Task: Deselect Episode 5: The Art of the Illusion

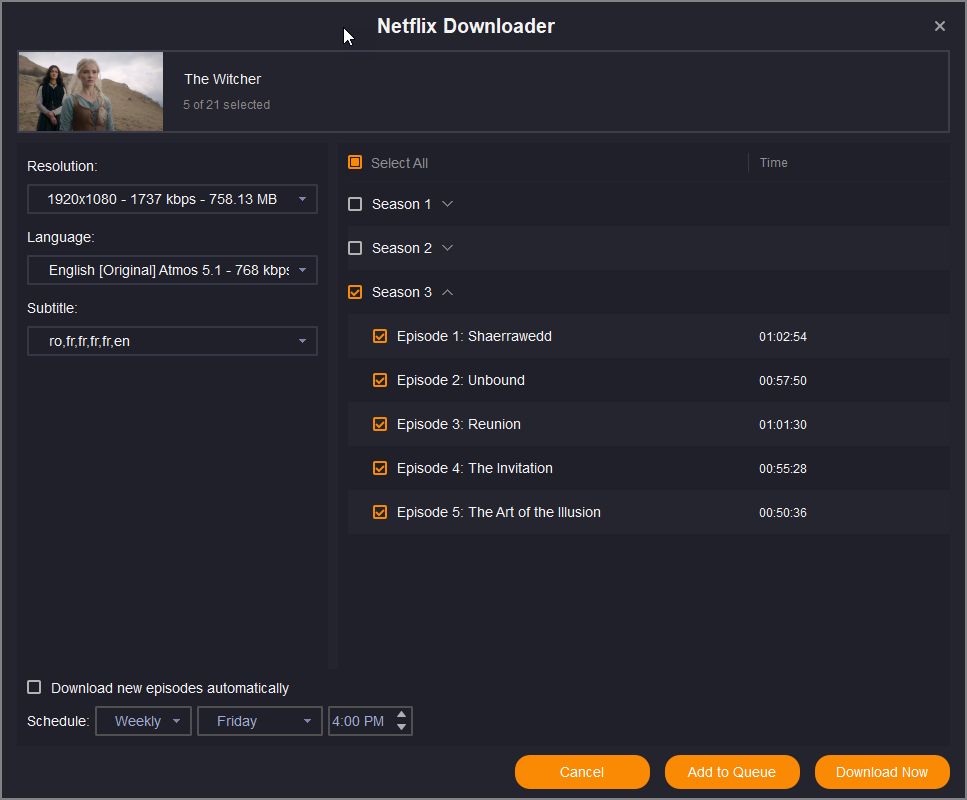Action: point(380,512)
